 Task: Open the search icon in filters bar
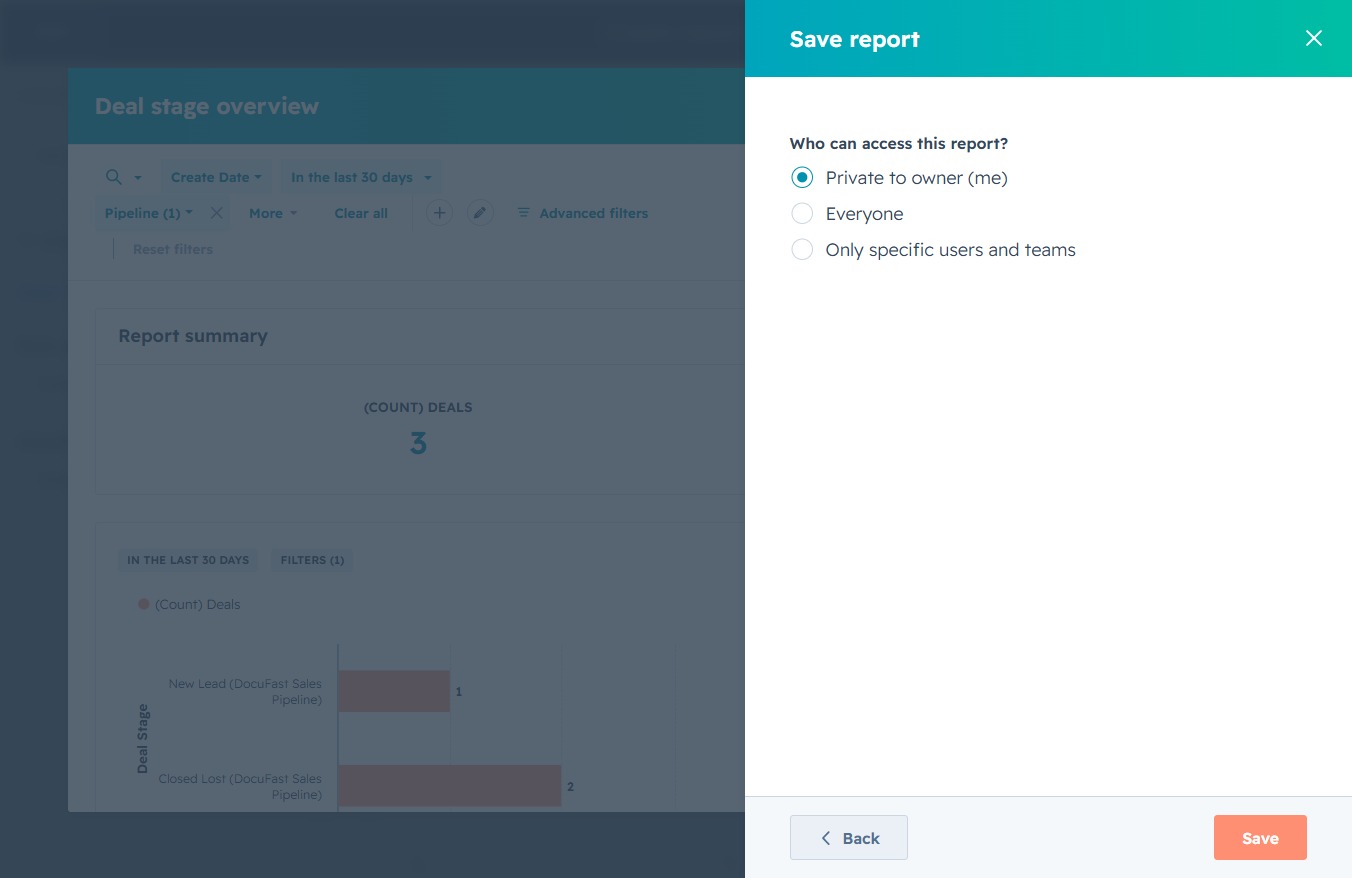click(x=114, y=177)
